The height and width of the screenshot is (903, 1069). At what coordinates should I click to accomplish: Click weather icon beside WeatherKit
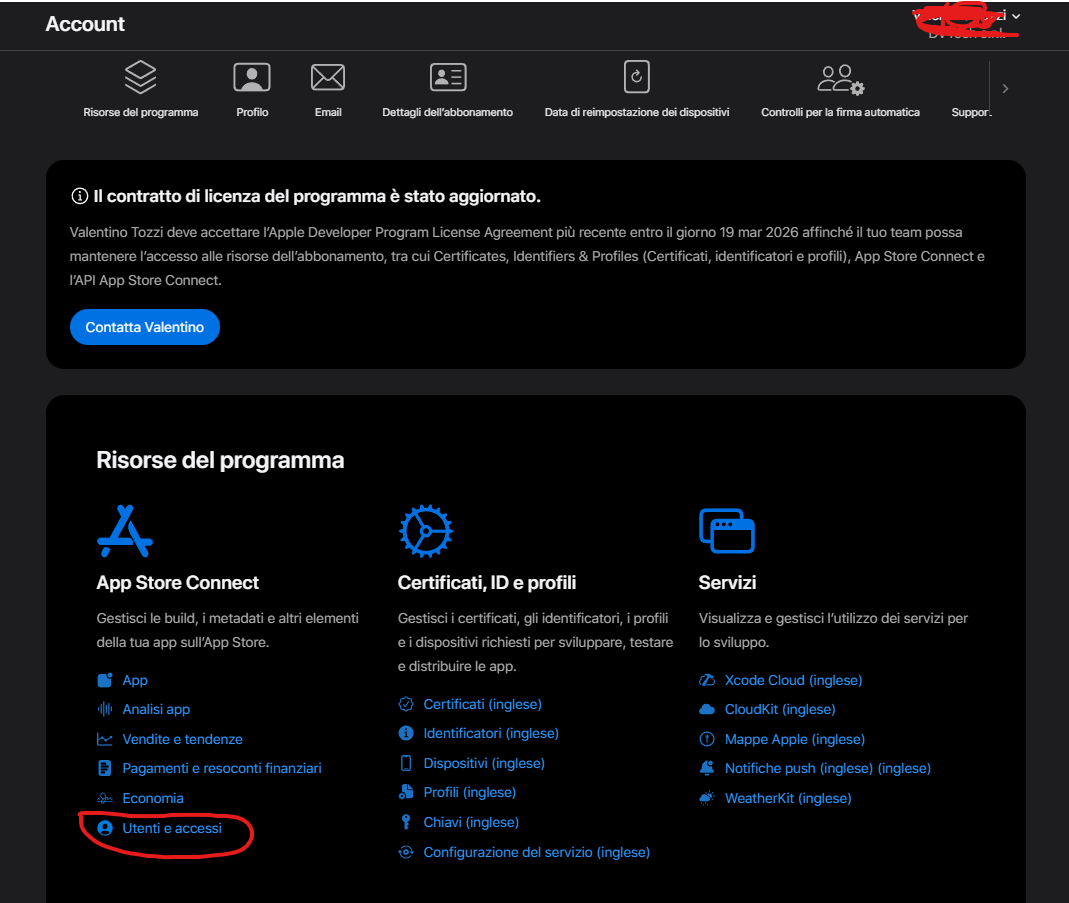point(707,798)
